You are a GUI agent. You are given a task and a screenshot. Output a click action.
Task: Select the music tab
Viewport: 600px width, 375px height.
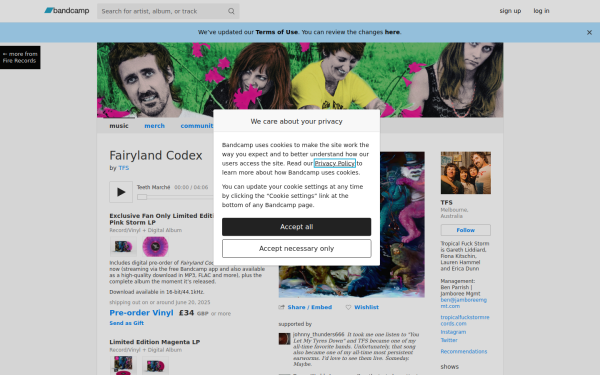pyautogui.click(x=119, y=126)
